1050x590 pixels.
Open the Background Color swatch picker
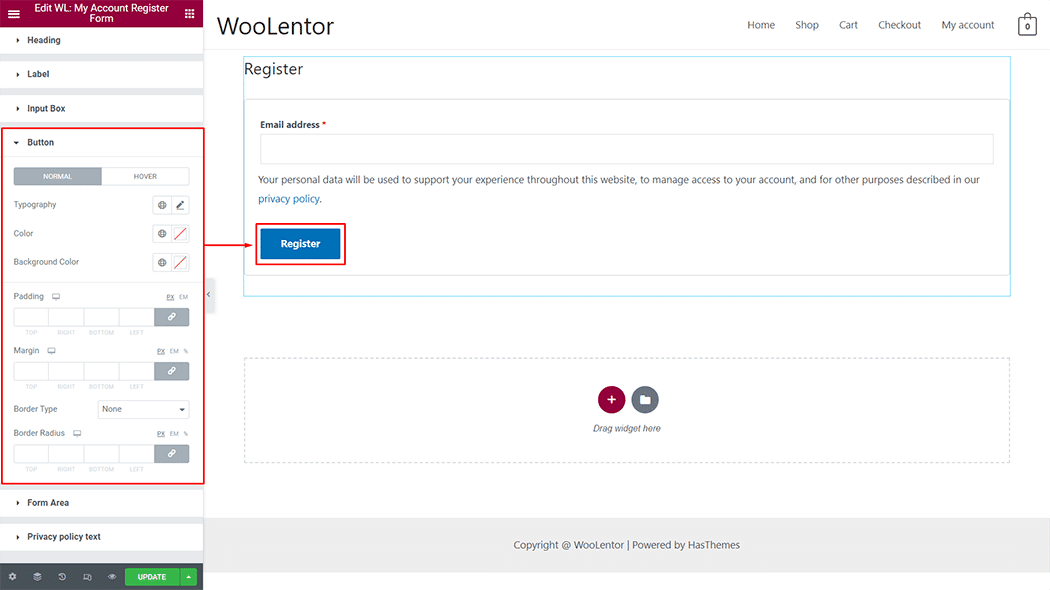(180, 263)
